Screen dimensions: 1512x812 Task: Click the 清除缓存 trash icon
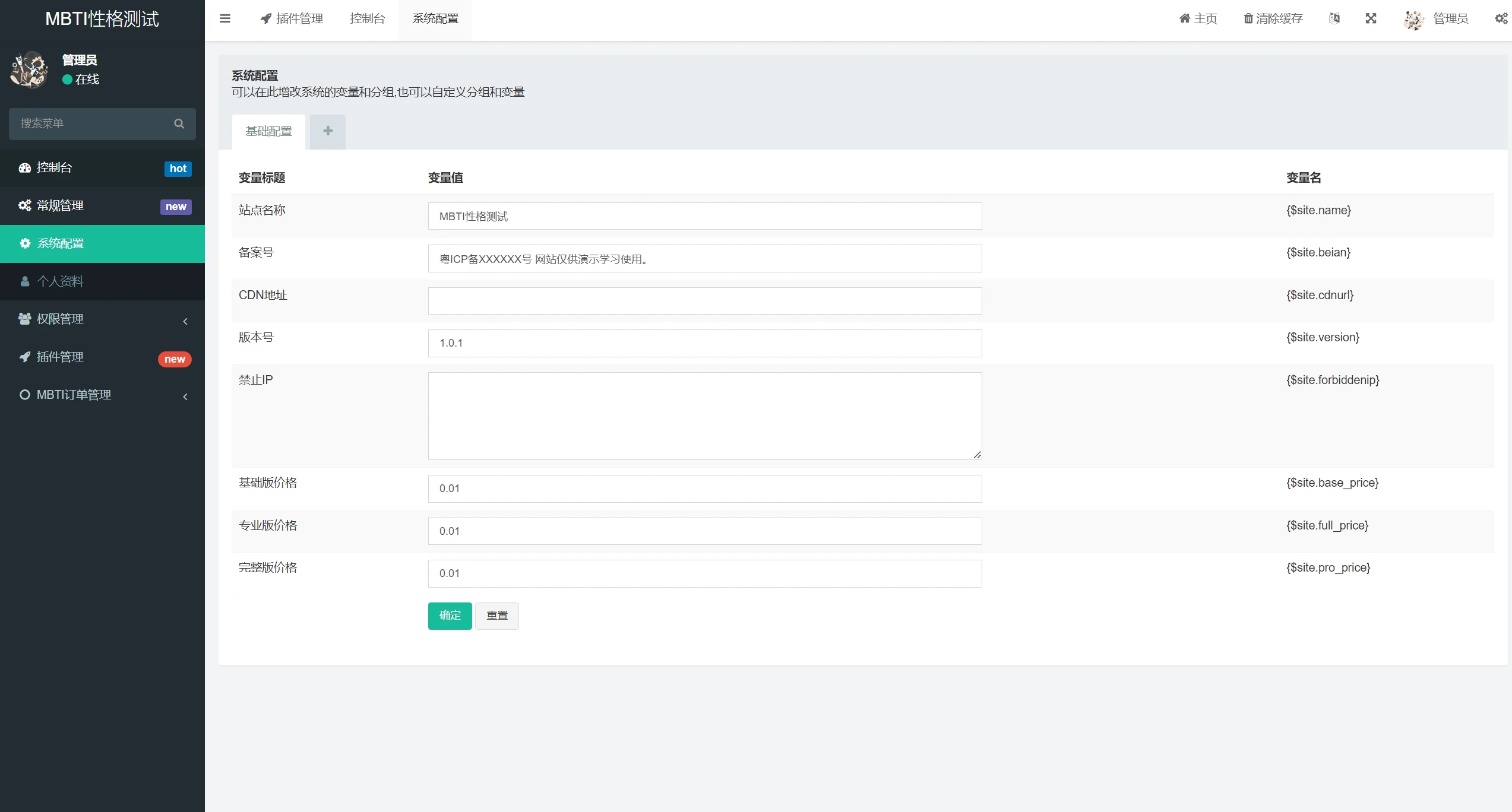1248,18
